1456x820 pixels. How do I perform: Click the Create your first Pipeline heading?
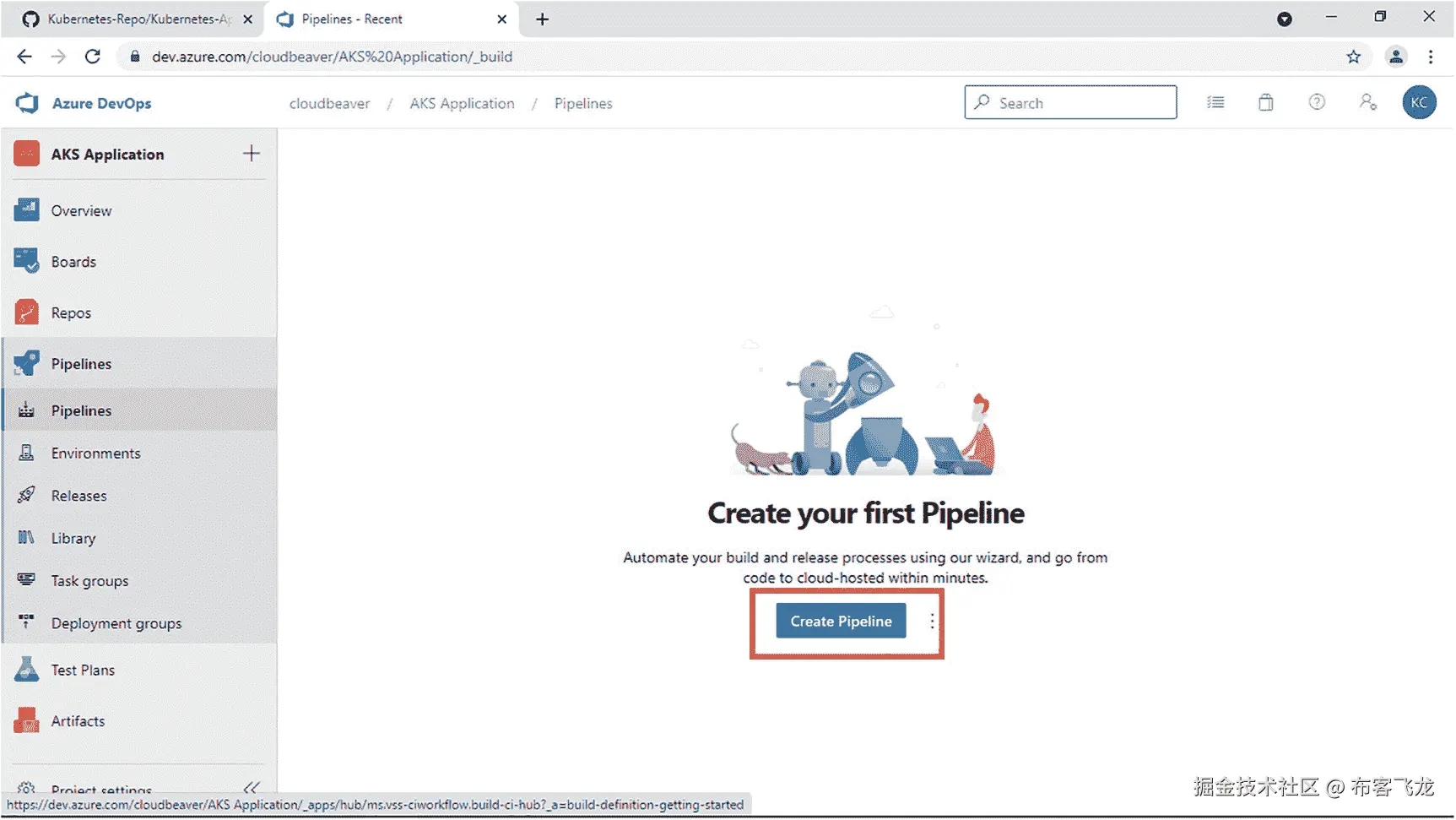pyautogui.click(x=866, y=513)
